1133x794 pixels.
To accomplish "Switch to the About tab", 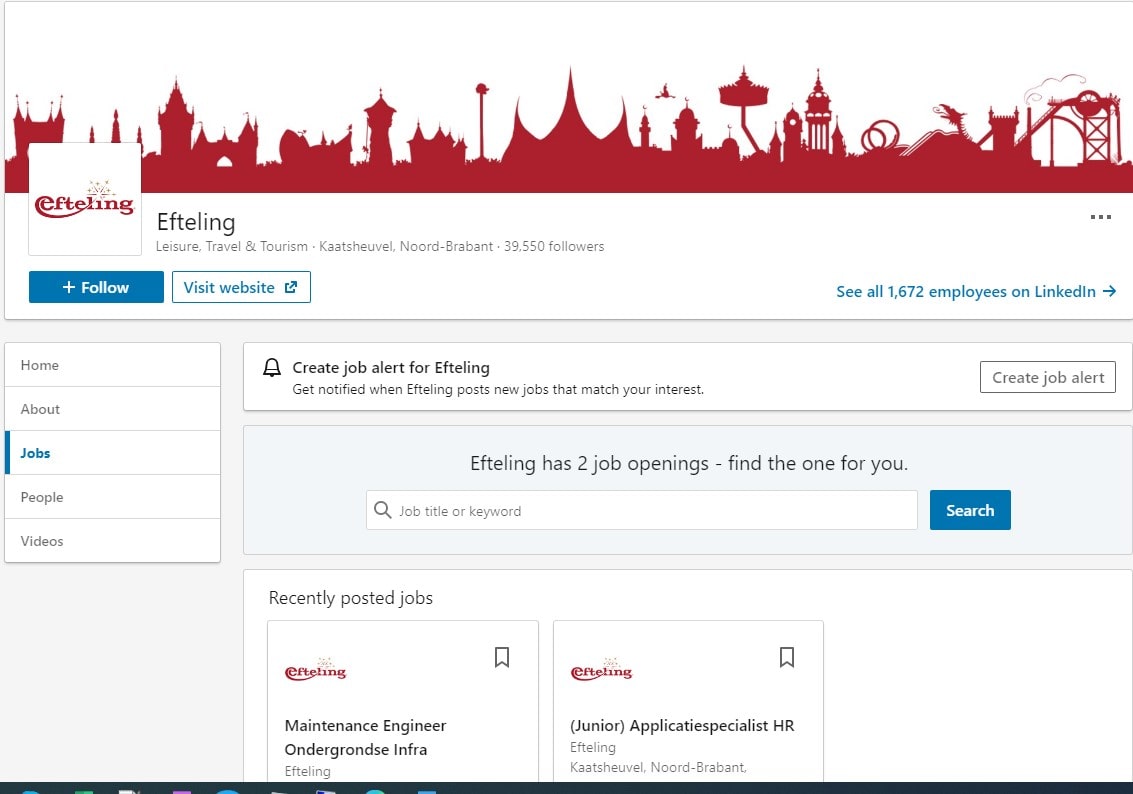I will point(113,409).
